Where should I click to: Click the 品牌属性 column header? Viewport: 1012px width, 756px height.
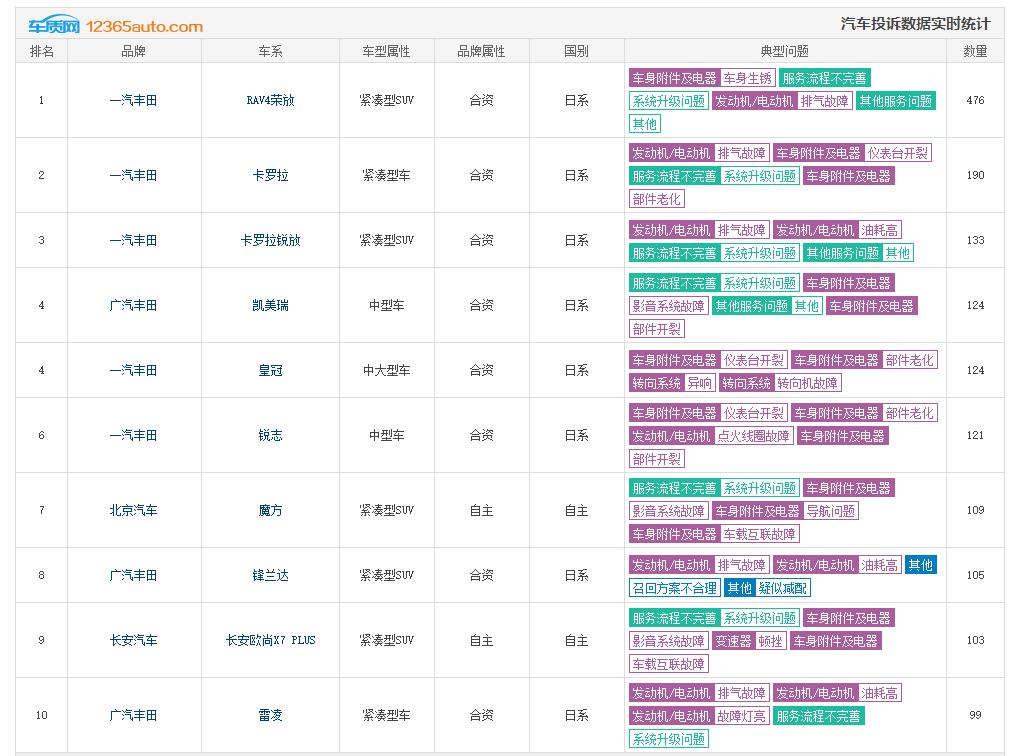481,51
